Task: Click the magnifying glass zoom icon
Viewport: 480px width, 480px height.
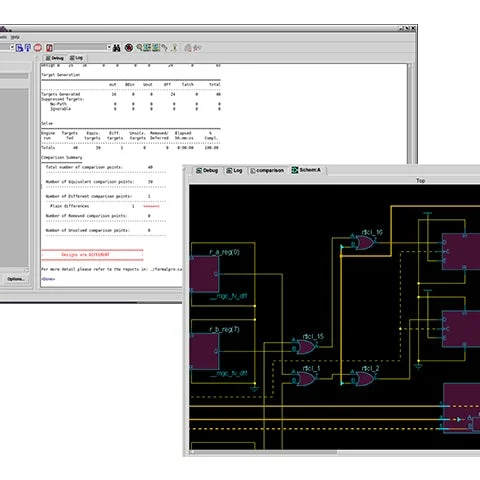Action: 139,48
